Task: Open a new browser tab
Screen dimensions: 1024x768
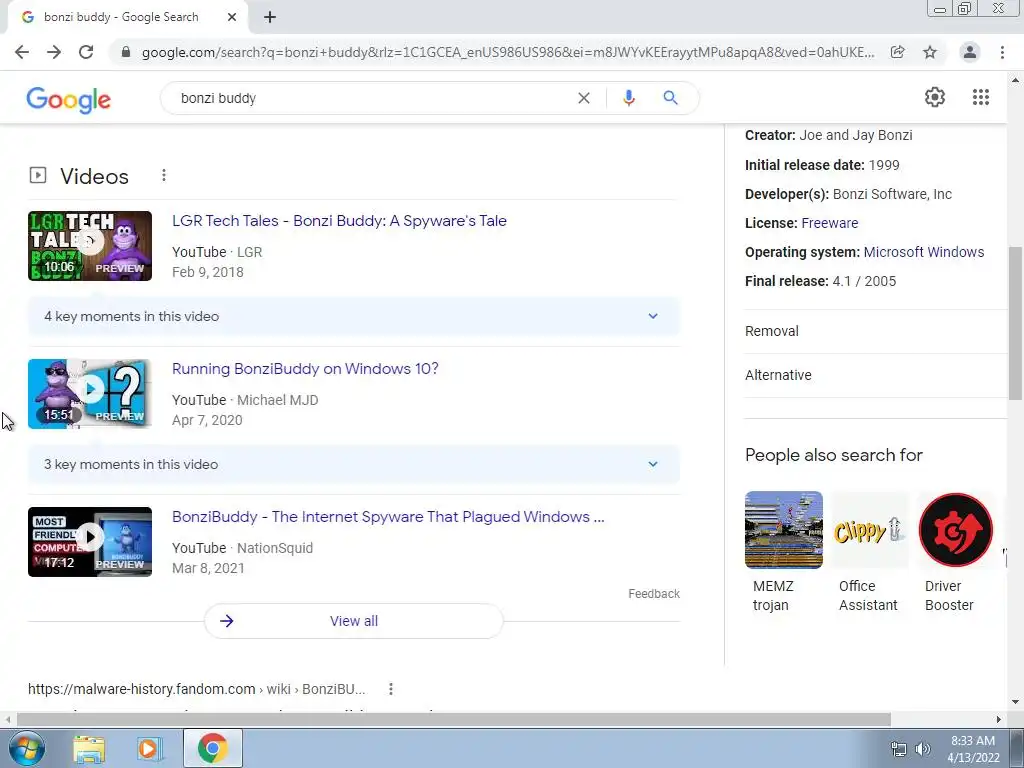Action: pyautogui.click(x=270, y=17)
